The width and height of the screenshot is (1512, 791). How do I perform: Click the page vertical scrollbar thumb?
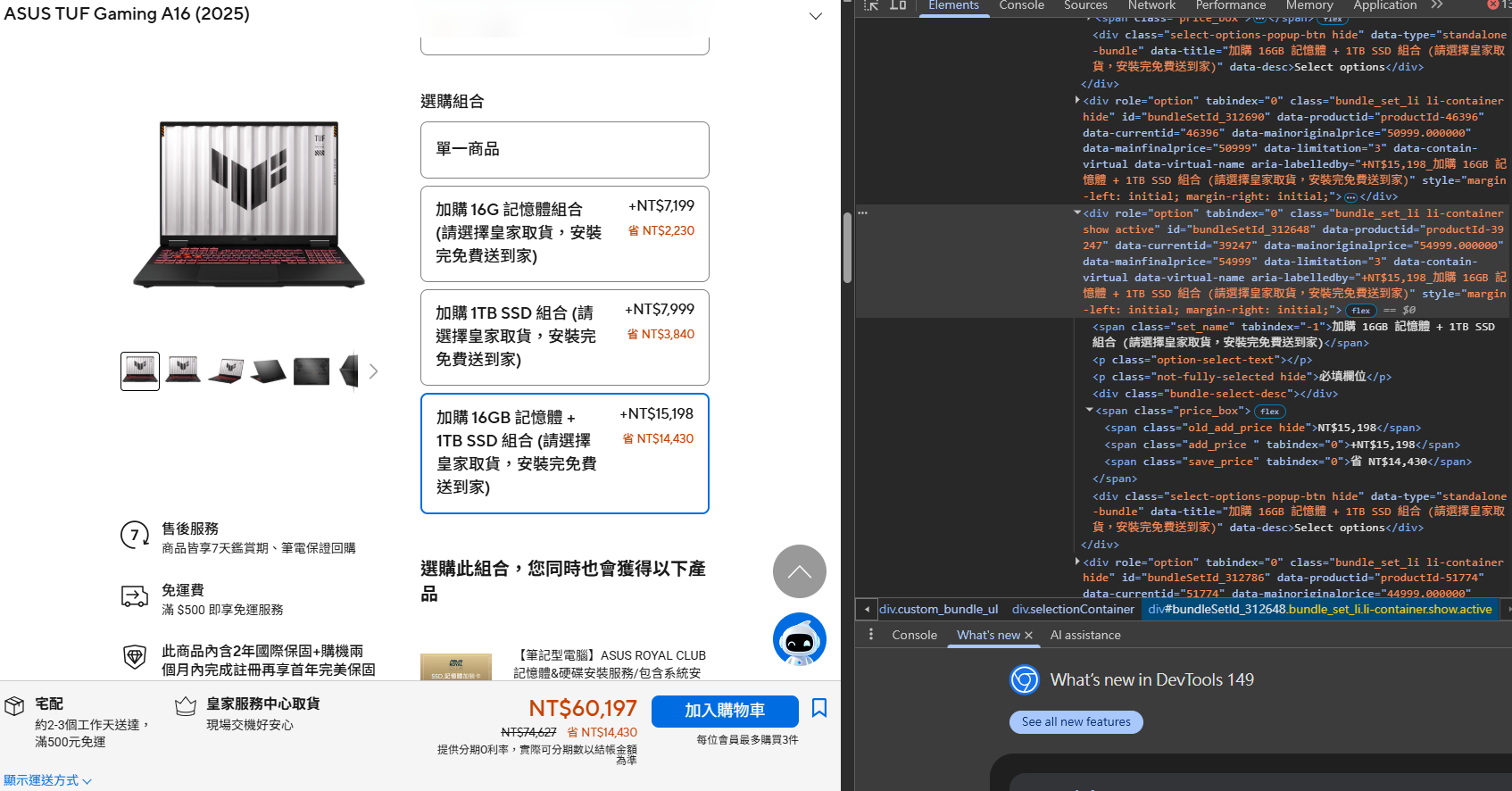(x=847, y=248)
